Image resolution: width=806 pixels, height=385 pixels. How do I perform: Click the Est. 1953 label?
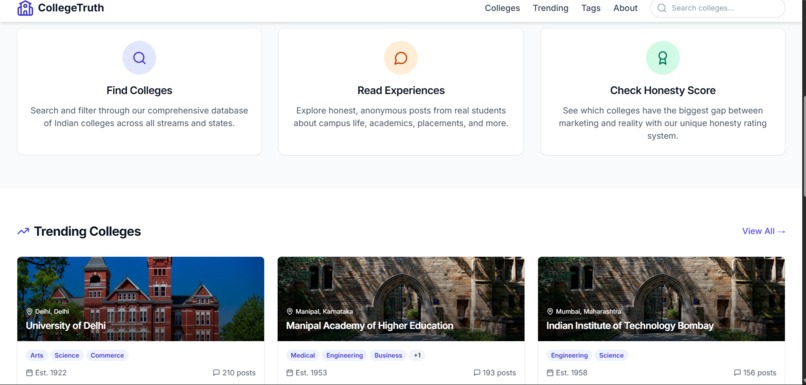point(312,373)
